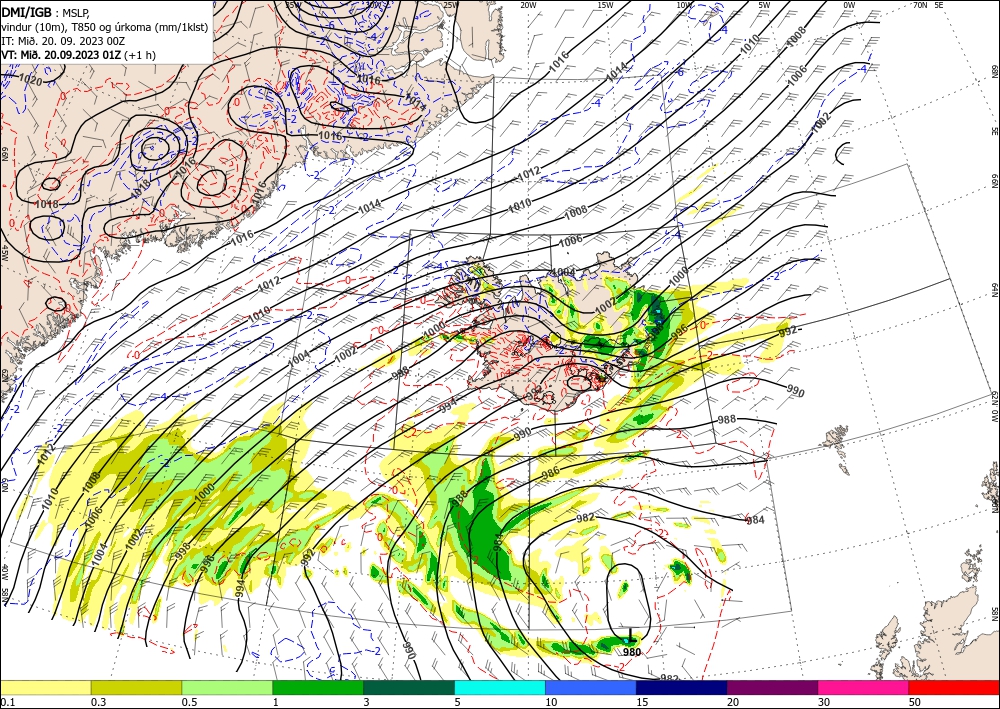Click the '0.1' legend value
Viewport: 1000px width, 709px height.
click(x=7, y=702)
